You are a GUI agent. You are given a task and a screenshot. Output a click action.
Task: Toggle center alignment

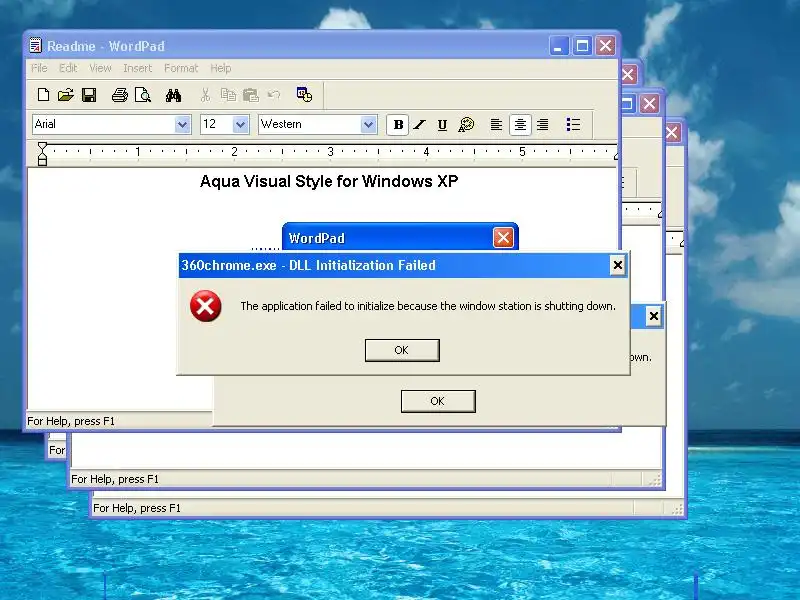pyautogui.click(x=520, y=124)
